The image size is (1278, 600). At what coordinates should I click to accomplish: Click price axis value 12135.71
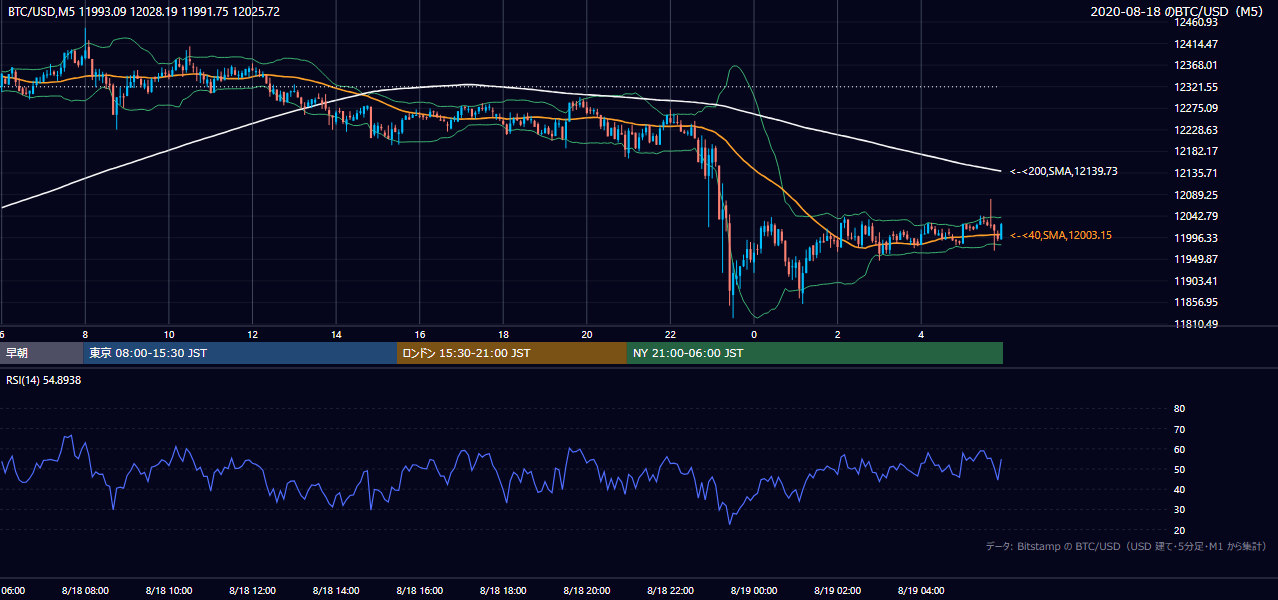click(1197, 173)
